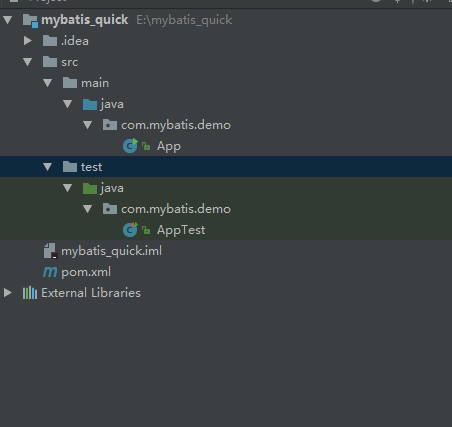The width and height of the screenshot is (452, 427).
Task: Click the package icon of test com.mybatis.demo
Action: click(x=110, y=209)
